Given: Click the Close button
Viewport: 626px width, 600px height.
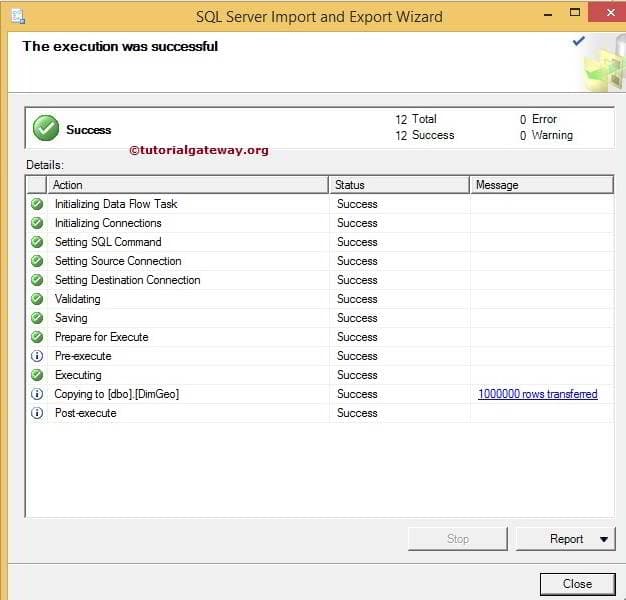Looking at the screenshot, I should click(577, 584).
